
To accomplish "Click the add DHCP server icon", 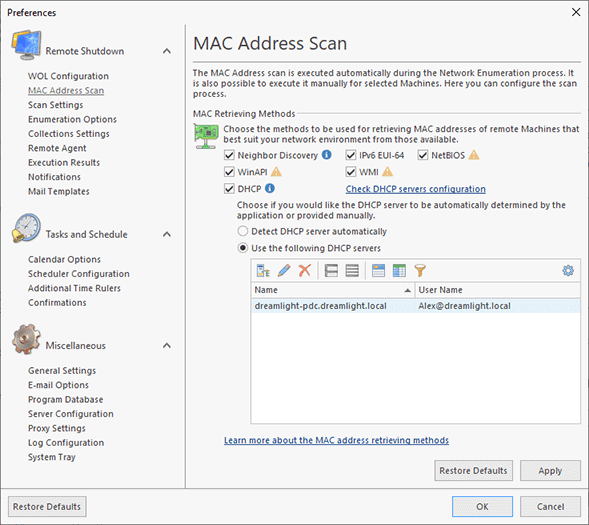I will pos(263,270).
